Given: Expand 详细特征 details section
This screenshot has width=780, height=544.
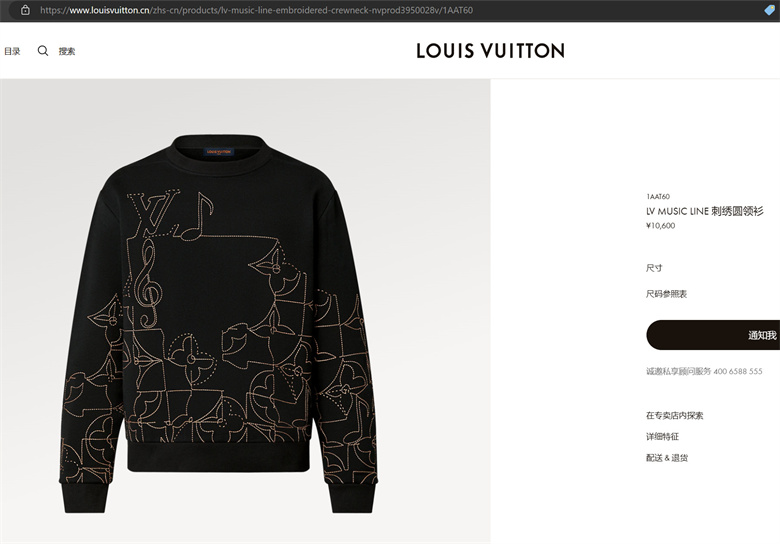Looking at the screenshot, I should 662,437.
